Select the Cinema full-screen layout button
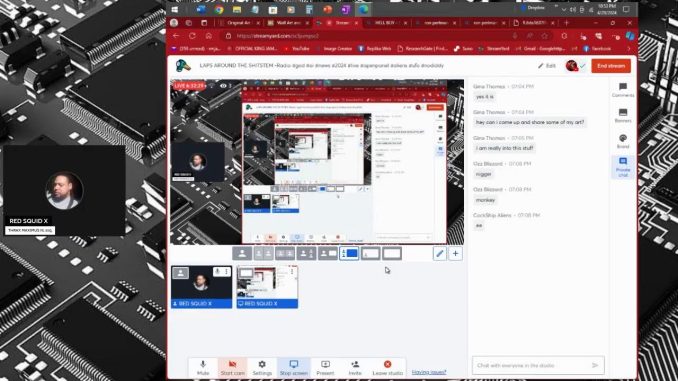The image size is (678, 381). (x=392, y=253)
